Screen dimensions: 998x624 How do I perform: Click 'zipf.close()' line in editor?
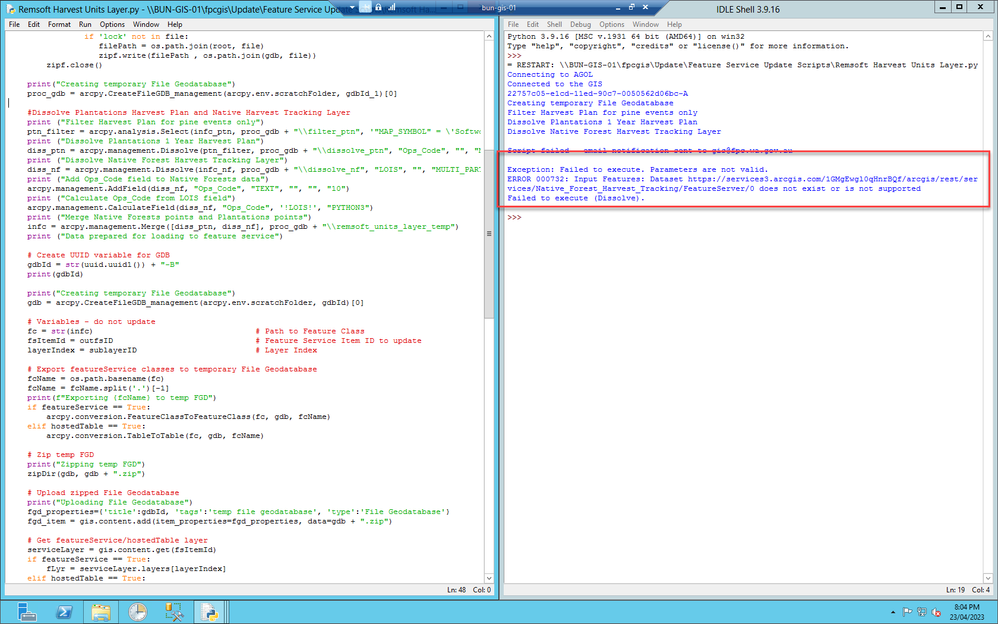[x=74, y=65]
